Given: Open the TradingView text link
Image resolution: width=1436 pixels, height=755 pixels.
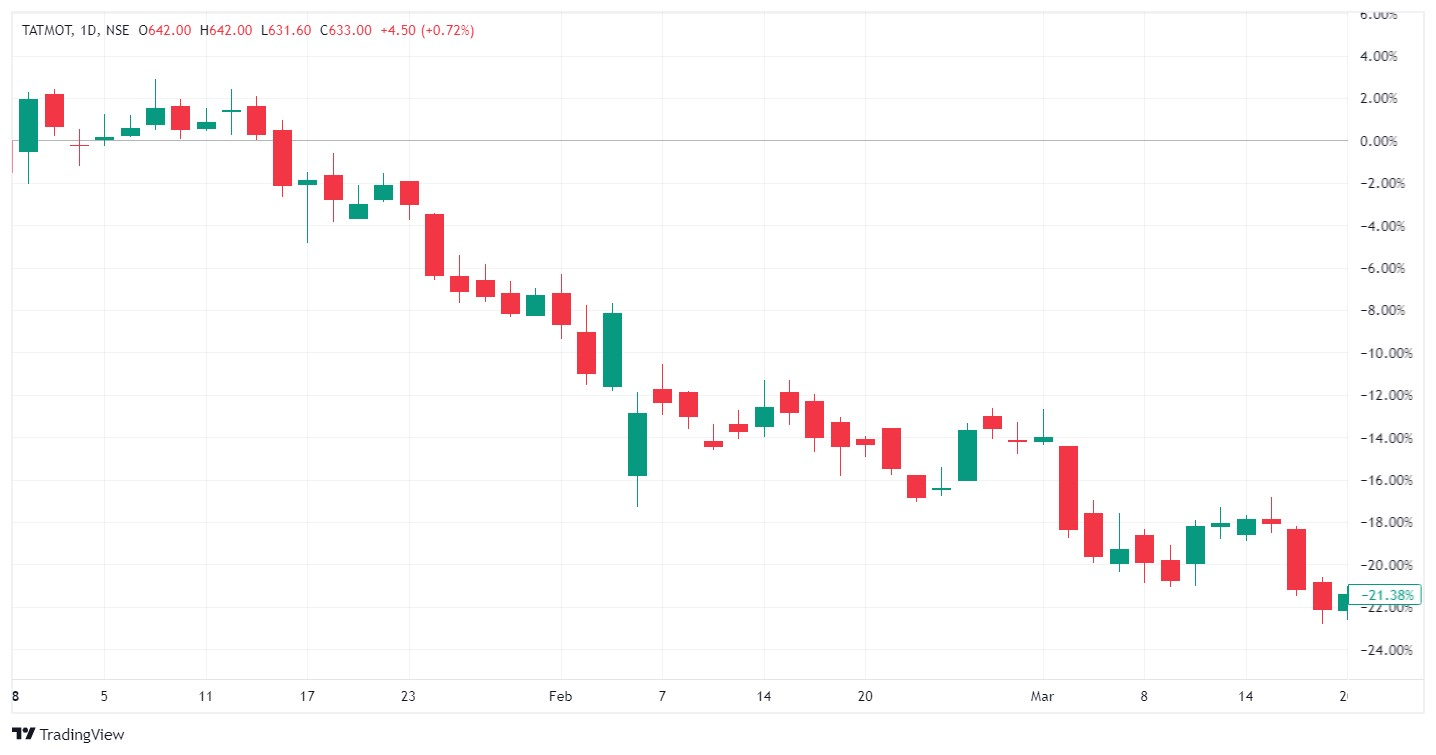Looking at the screenshot, I should [x=82, y=734].
